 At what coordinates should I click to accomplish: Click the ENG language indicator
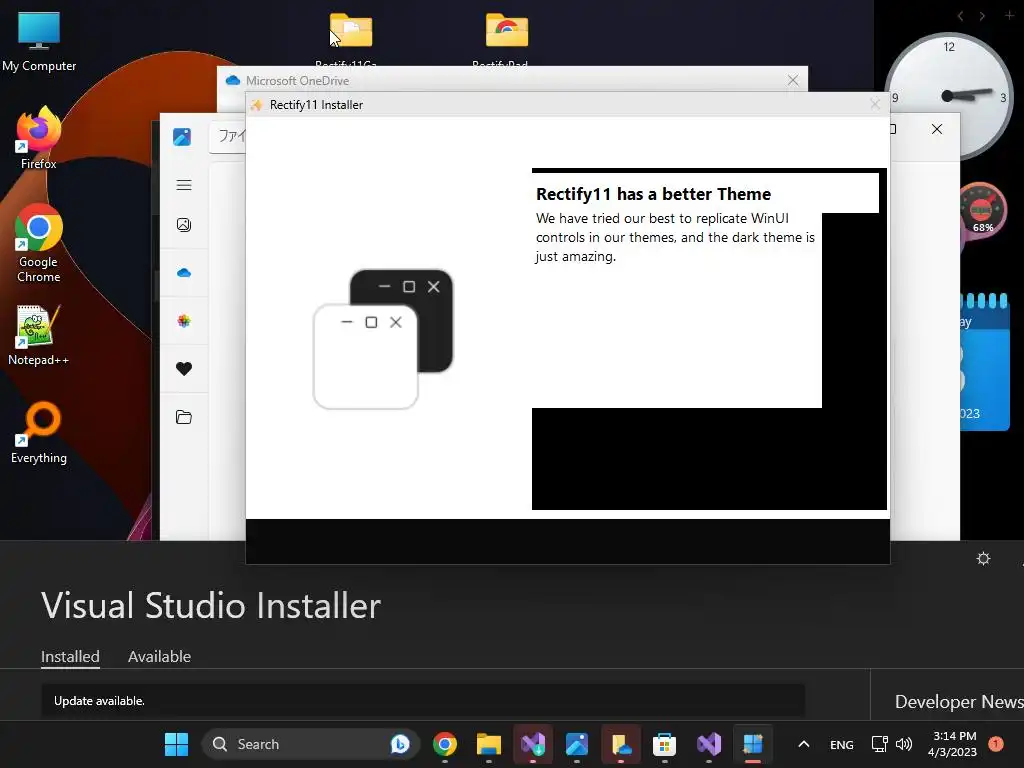tap(841, 744)
